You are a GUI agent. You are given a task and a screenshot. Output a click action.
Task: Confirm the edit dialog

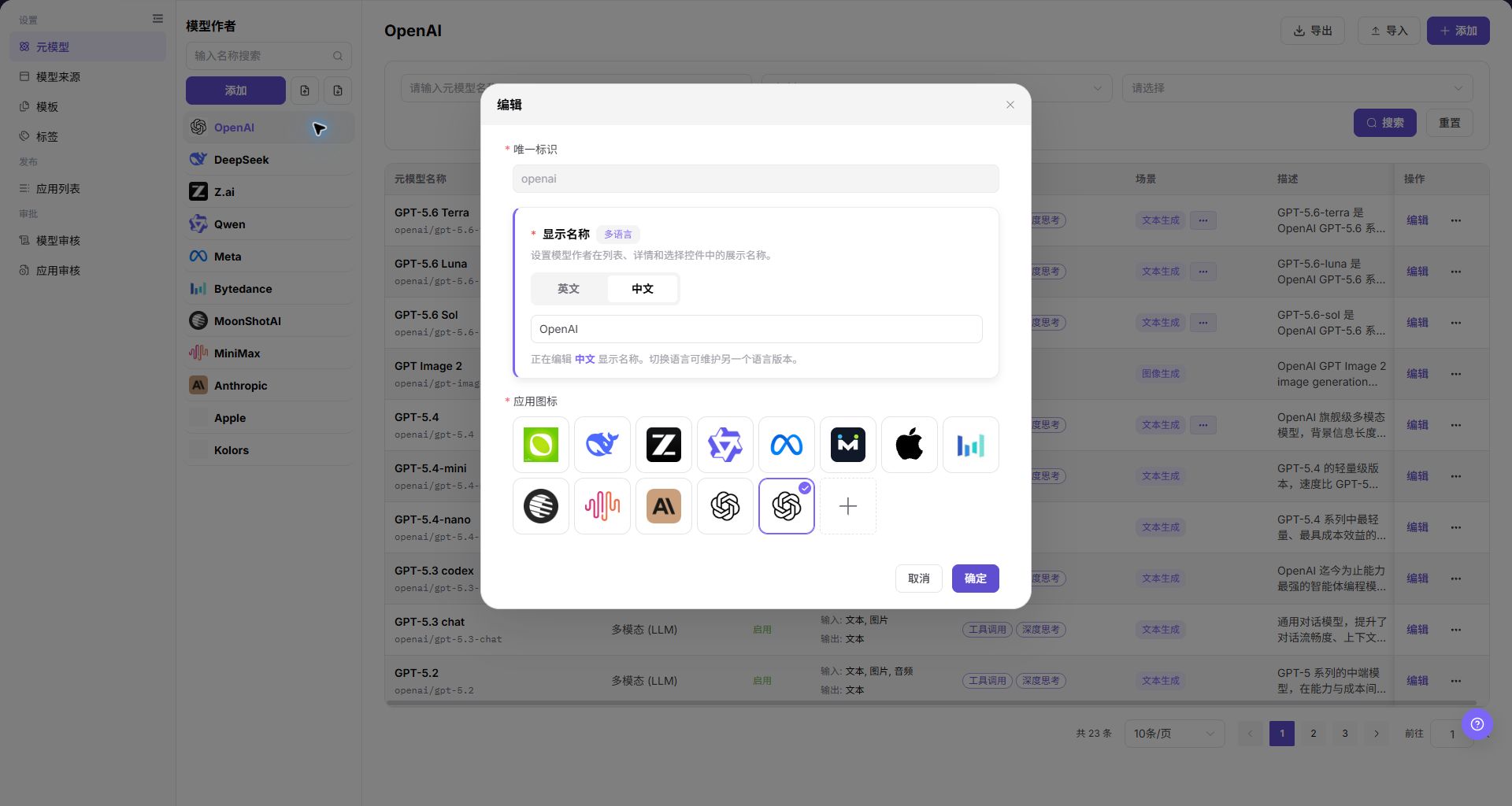tap(975, 579)
